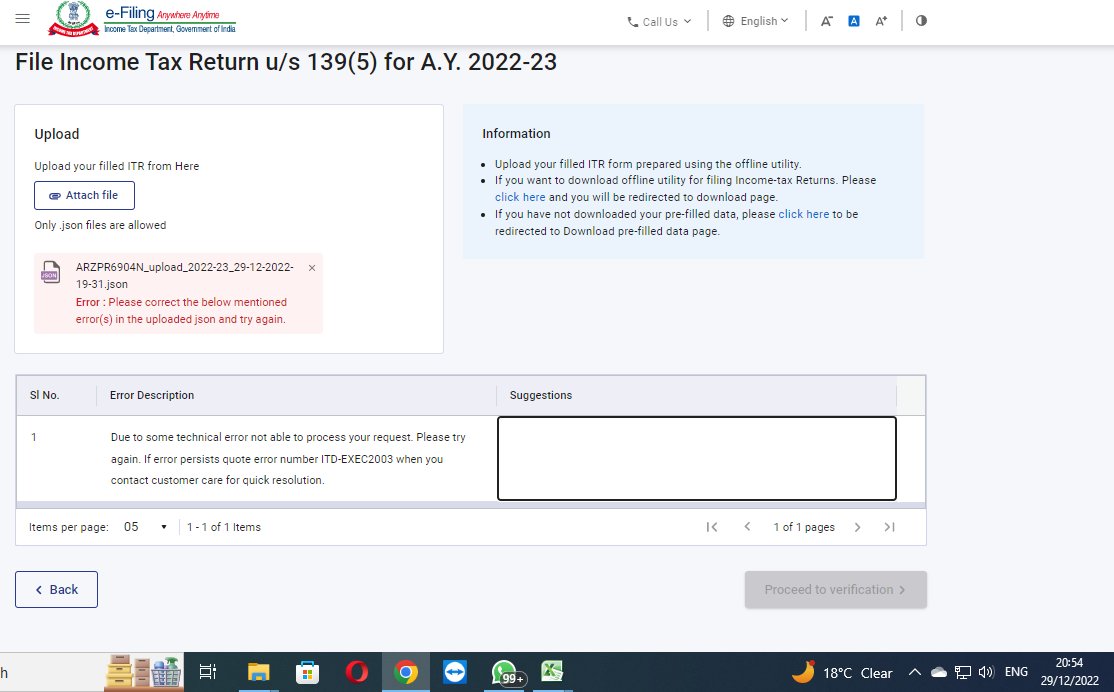The image size is (1114, 692).
Task: Open the network status tray icon
Action: click(963, 672)
